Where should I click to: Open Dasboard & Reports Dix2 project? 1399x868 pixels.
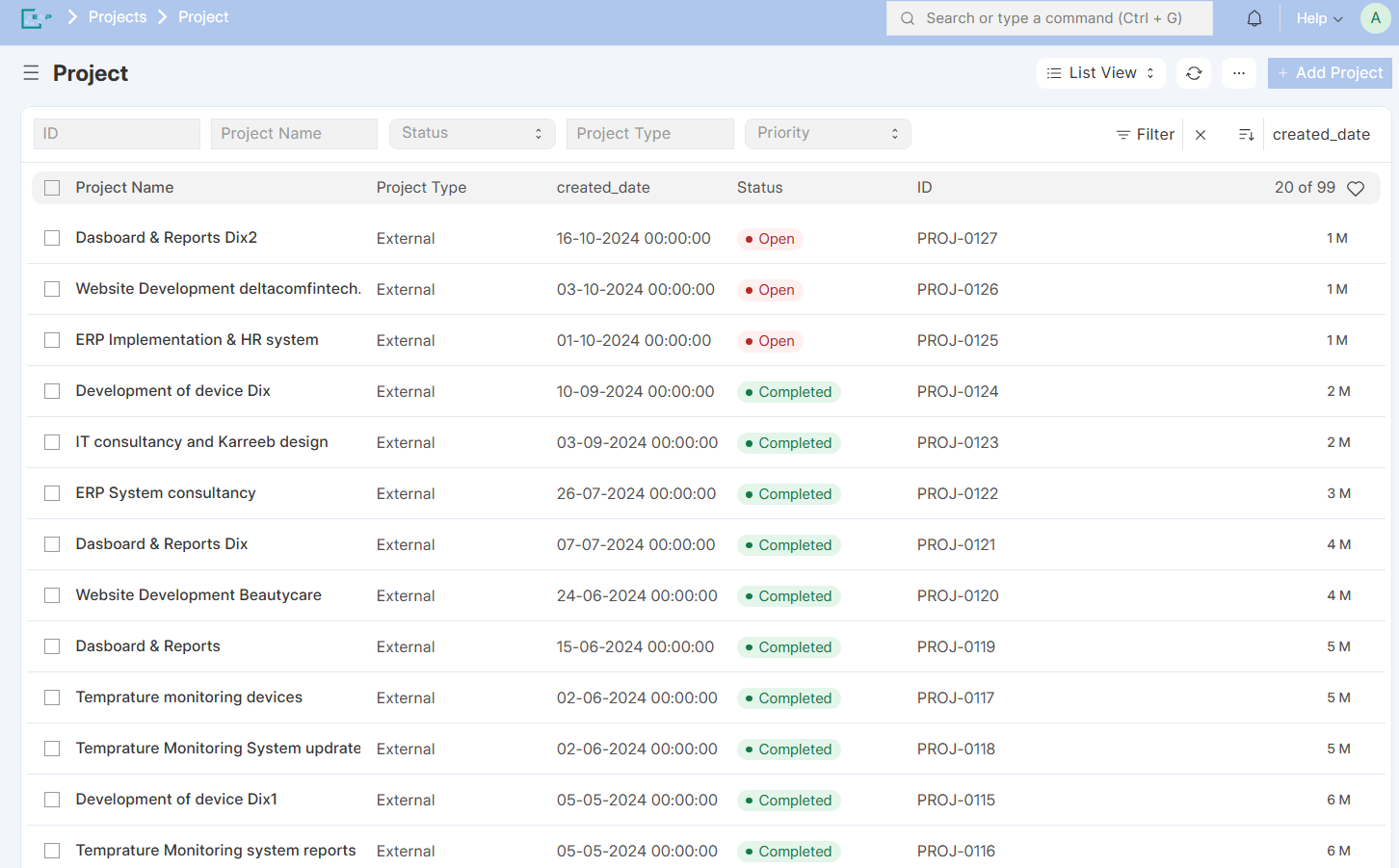167,238
